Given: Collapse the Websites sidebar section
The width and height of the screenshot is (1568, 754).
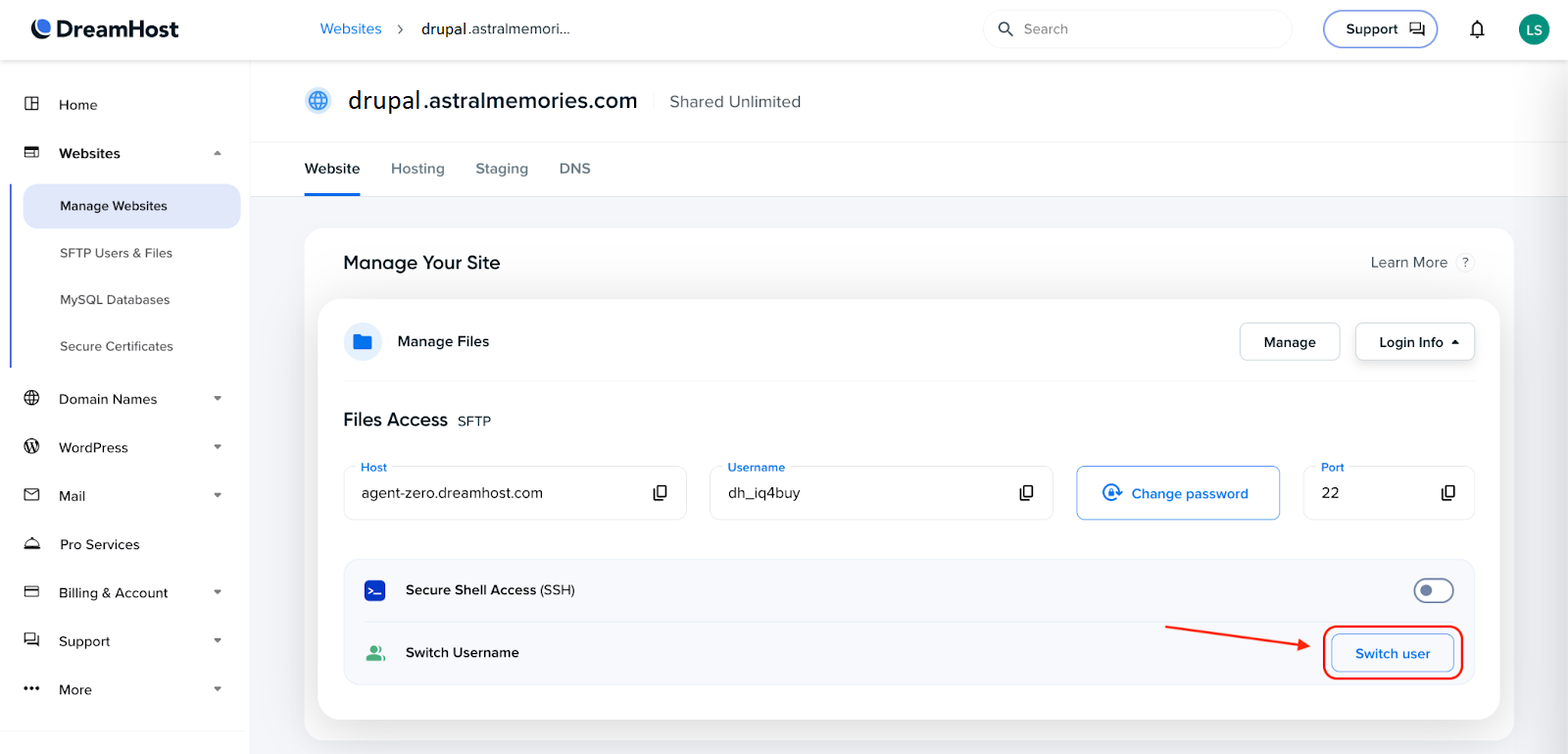Looking at the screenshot, I should tap(217, 154).
